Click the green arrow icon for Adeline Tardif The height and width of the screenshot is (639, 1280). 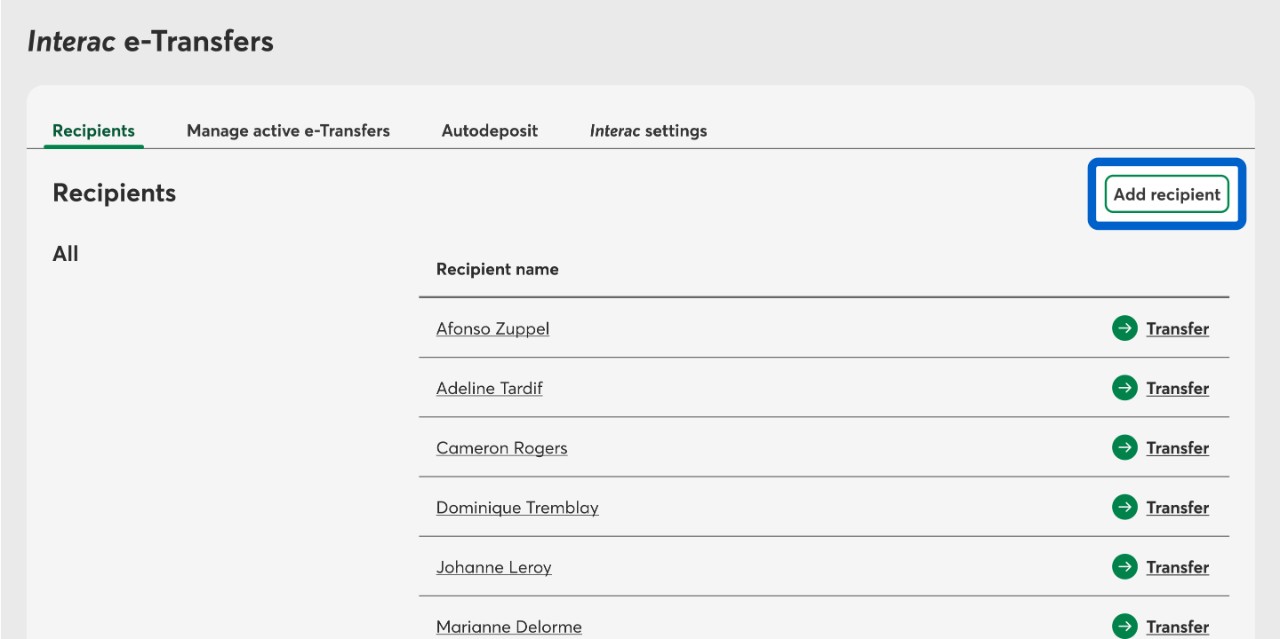point(1124,388)
